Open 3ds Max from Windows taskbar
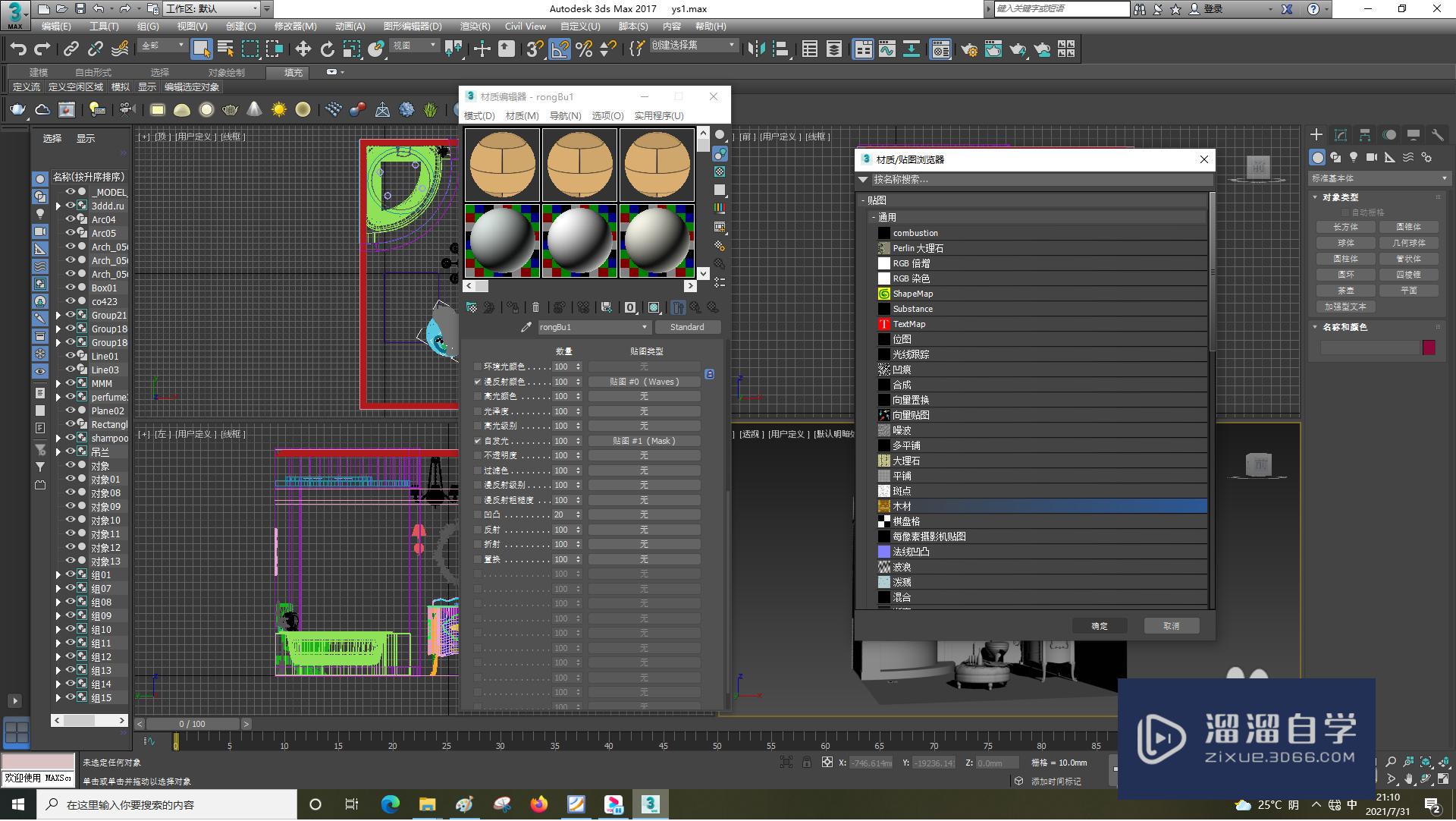 tap(650, 804)
